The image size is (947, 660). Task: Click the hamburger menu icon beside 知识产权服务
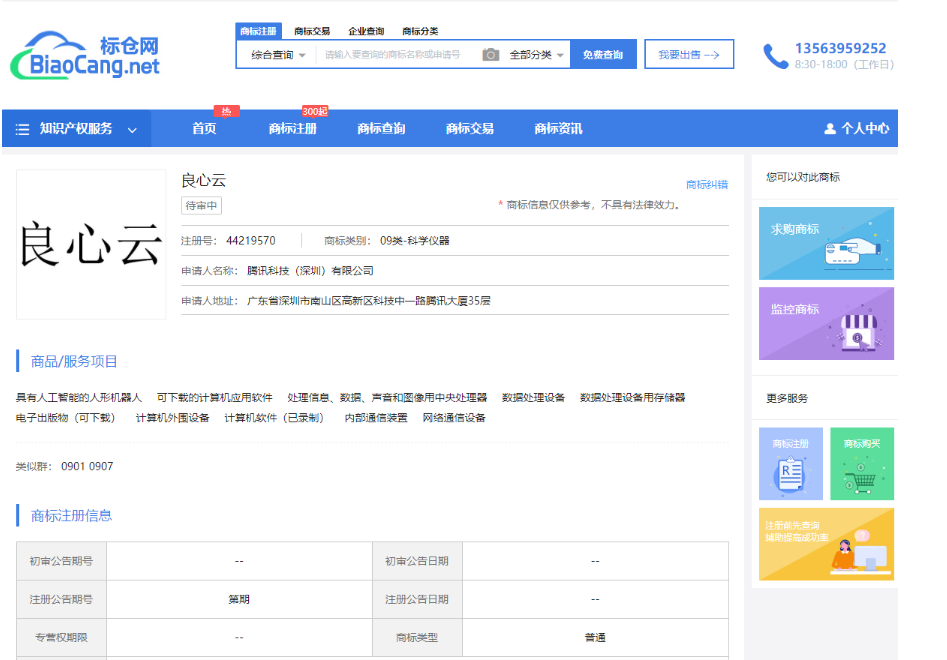tap(22, 129)
